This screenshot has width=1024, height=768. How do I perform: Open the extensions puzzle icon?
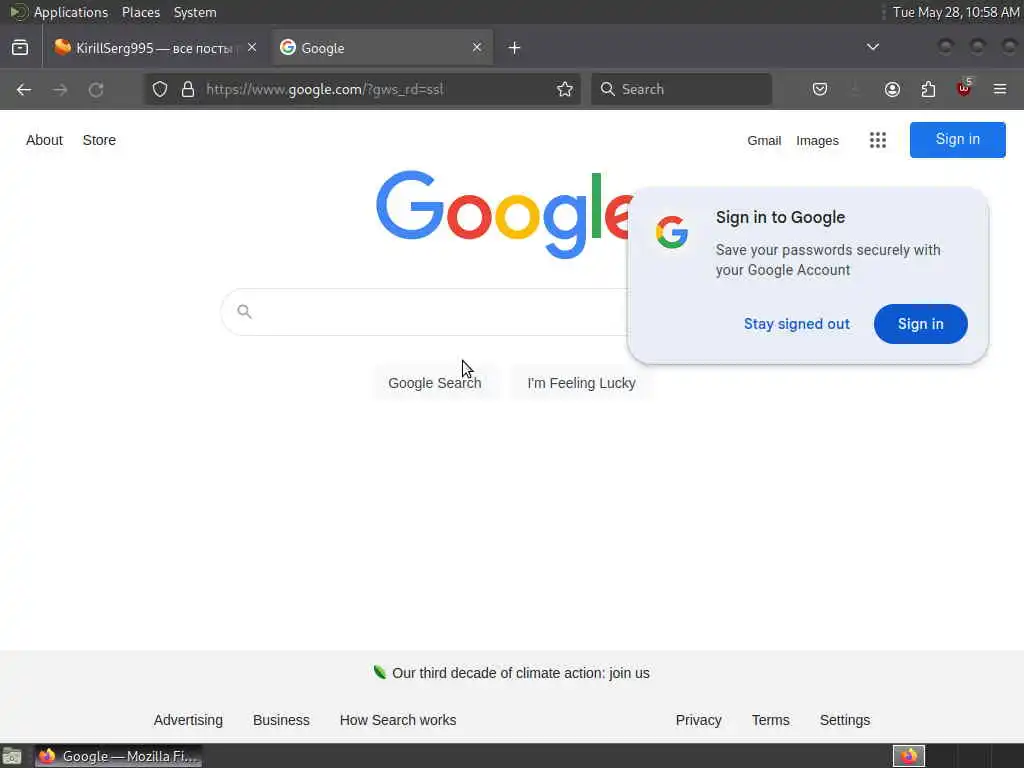pos(928,89)
